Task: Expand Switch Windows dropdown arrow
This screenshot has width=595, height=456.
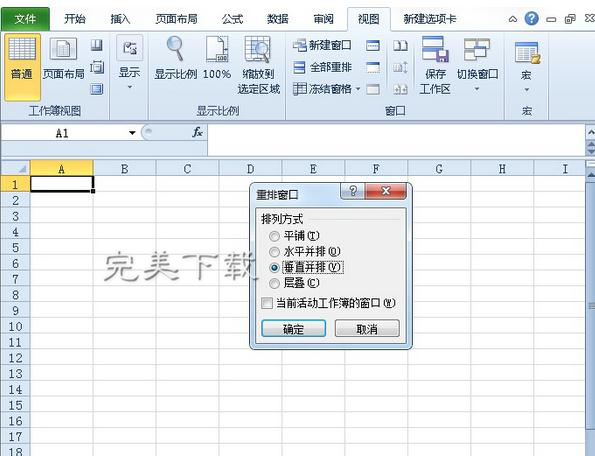Action: (477, 89)
